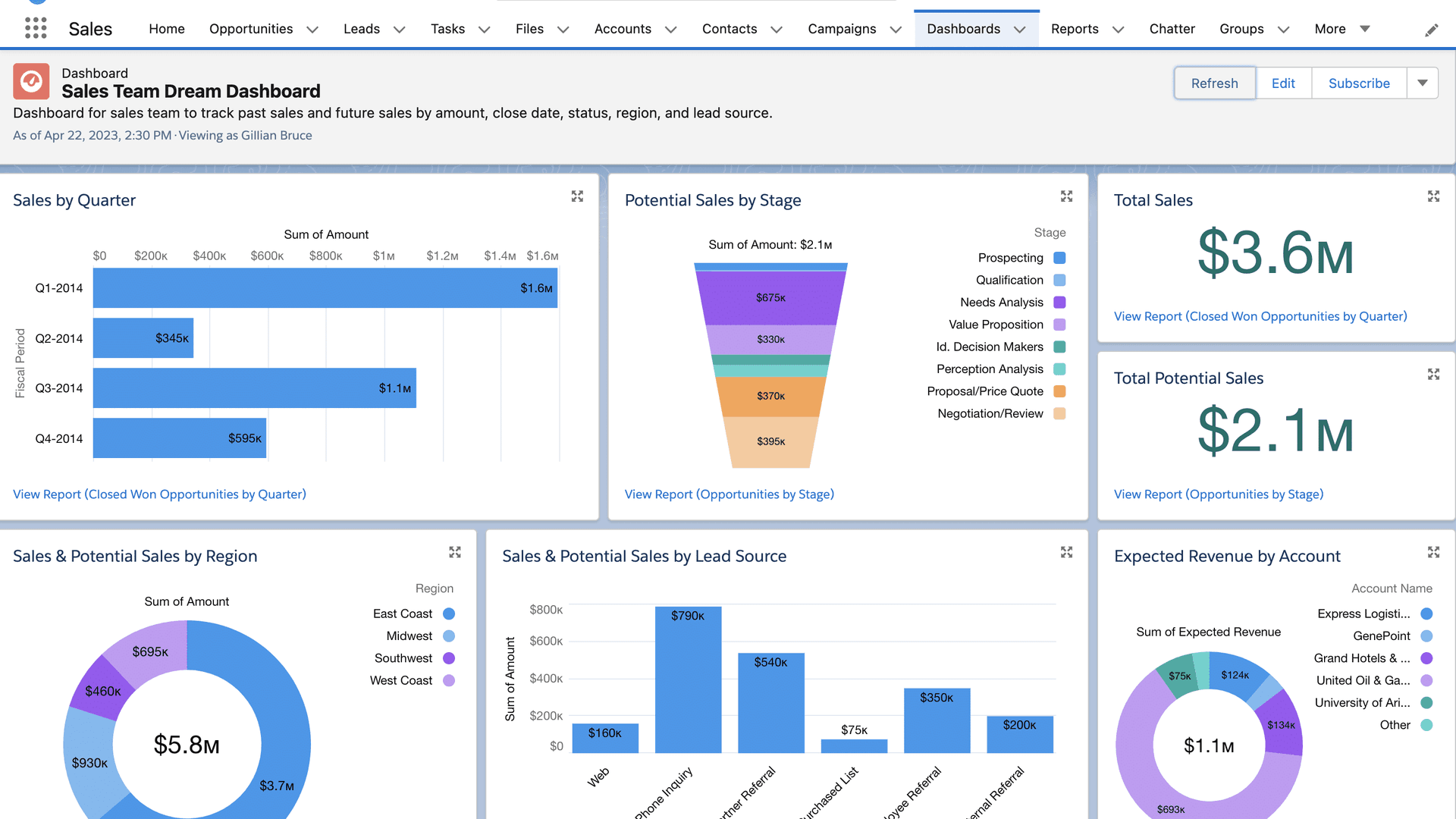This screenshot has height=819, width=1456.
Task: Click the pencil edit navigation icon
Action: click(x=1432, y=30)
